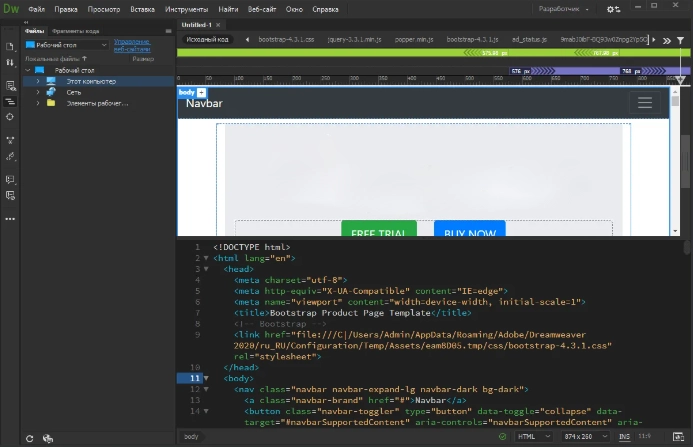Collapse button fold arrow on line 14
The height and width of the screenshot is (447, 693).
coord(206,411)
